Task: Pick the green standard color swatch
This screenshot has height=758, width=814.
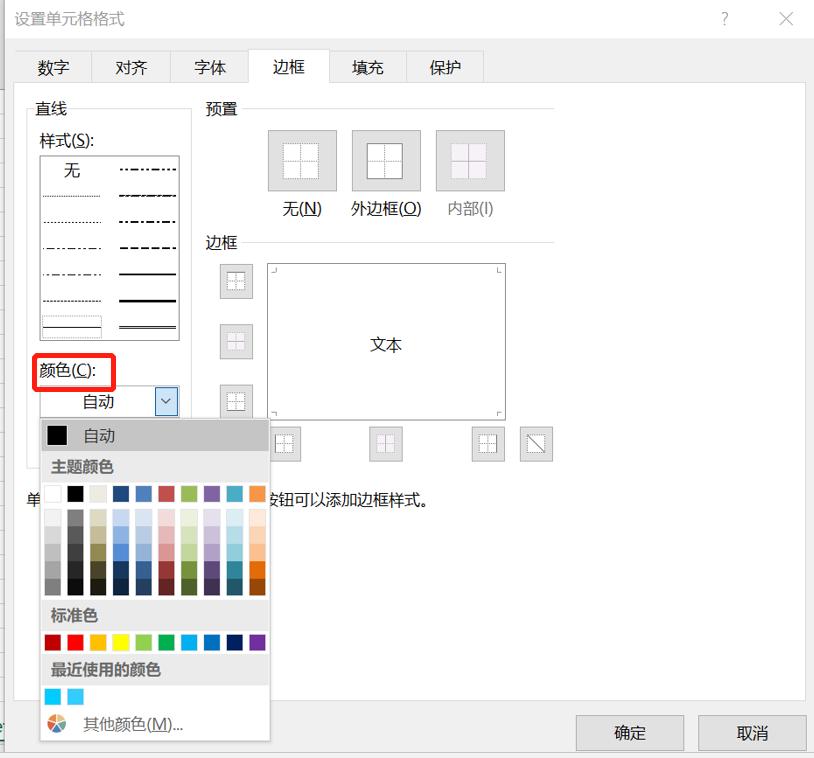Action: click(166, 642)
